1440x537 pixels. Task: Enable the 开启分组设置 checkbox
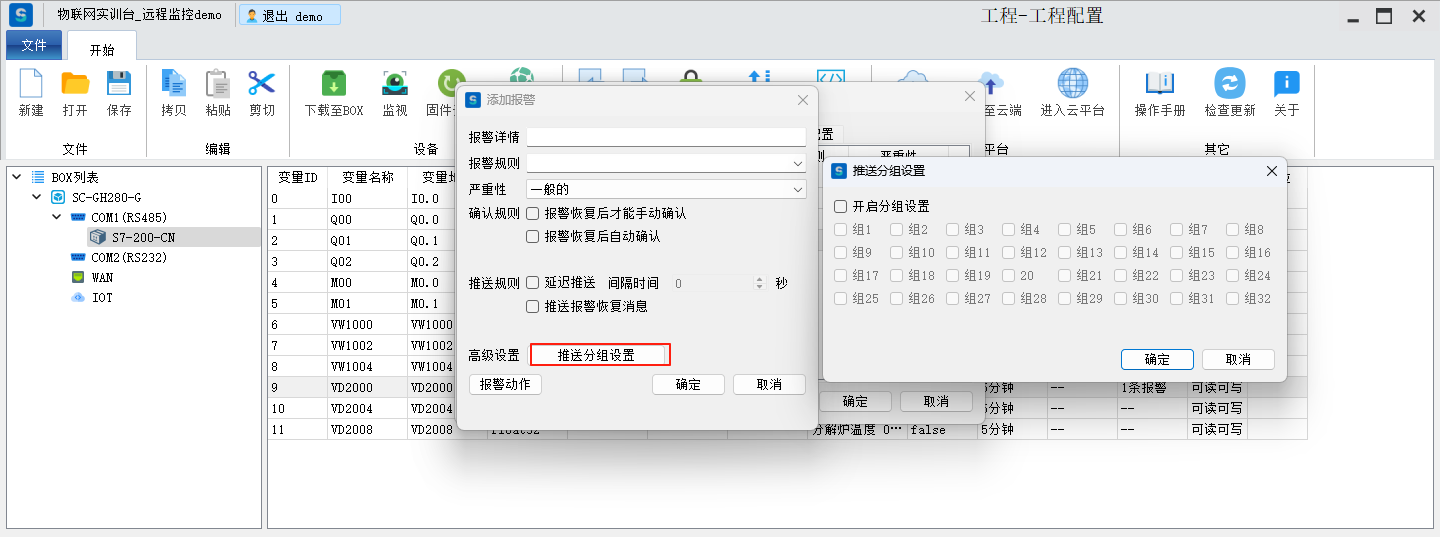tap(841, 207)
